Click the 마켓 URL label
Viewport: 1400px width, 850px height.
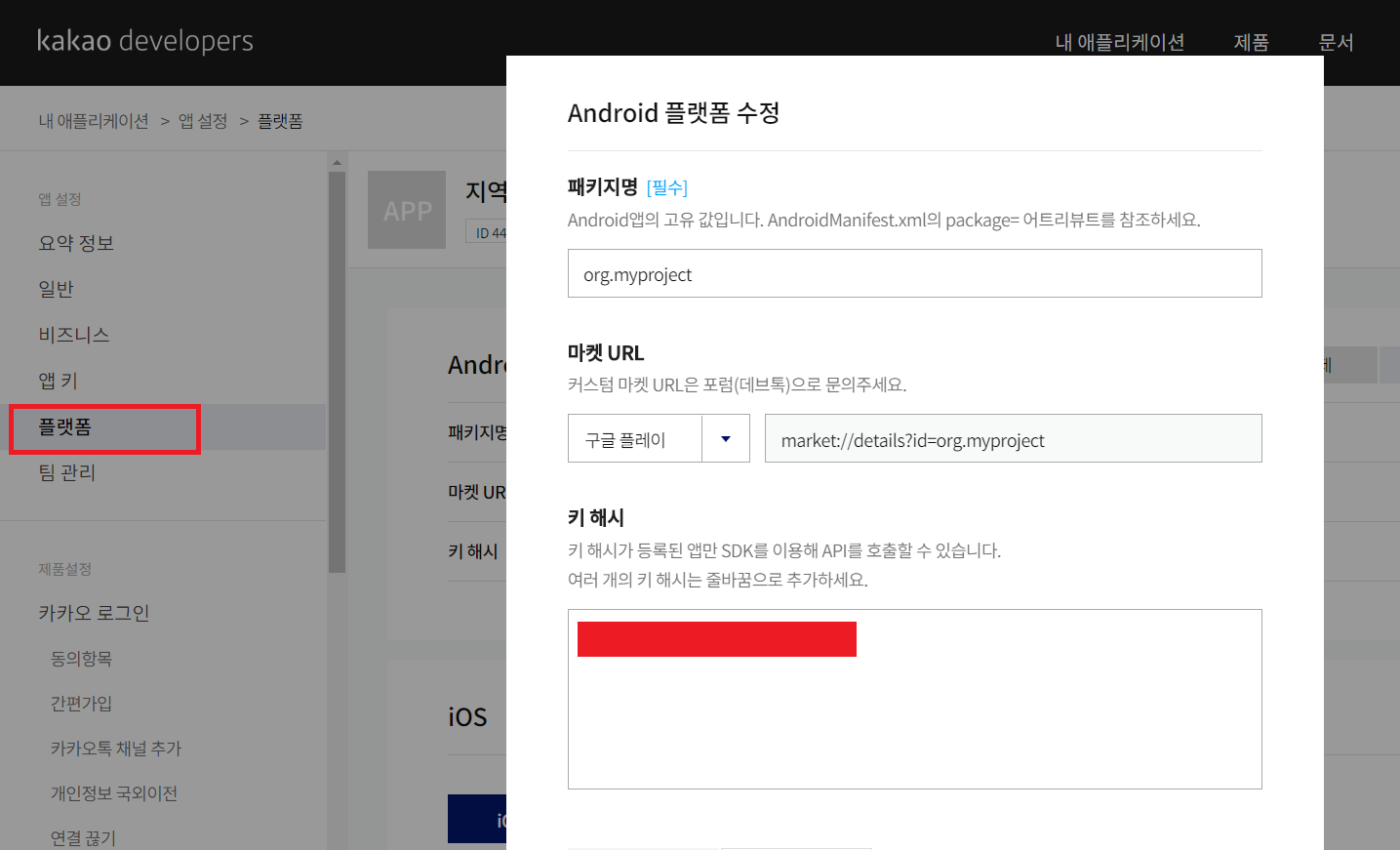coord(606,352)
